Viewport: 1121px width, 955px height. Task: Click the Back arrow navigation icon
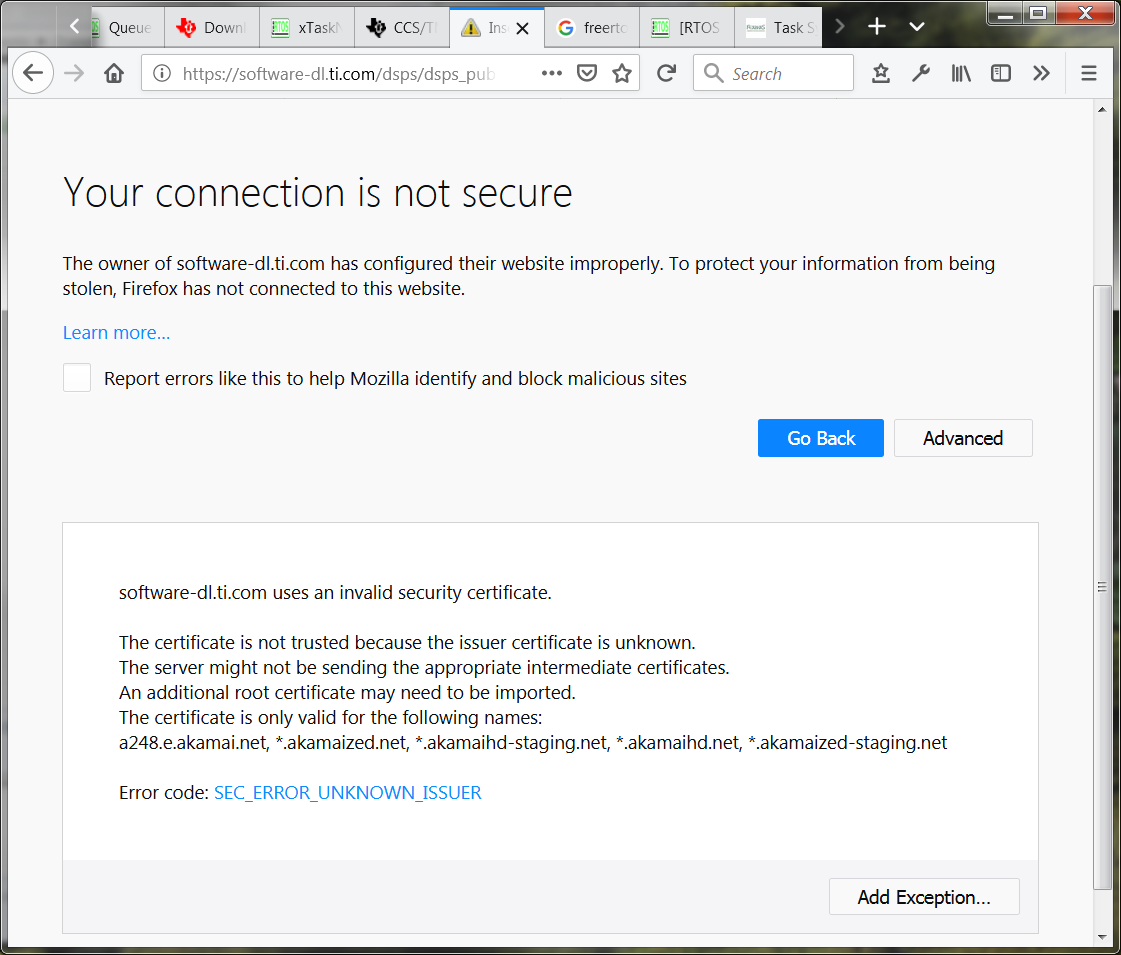(33, 73)
